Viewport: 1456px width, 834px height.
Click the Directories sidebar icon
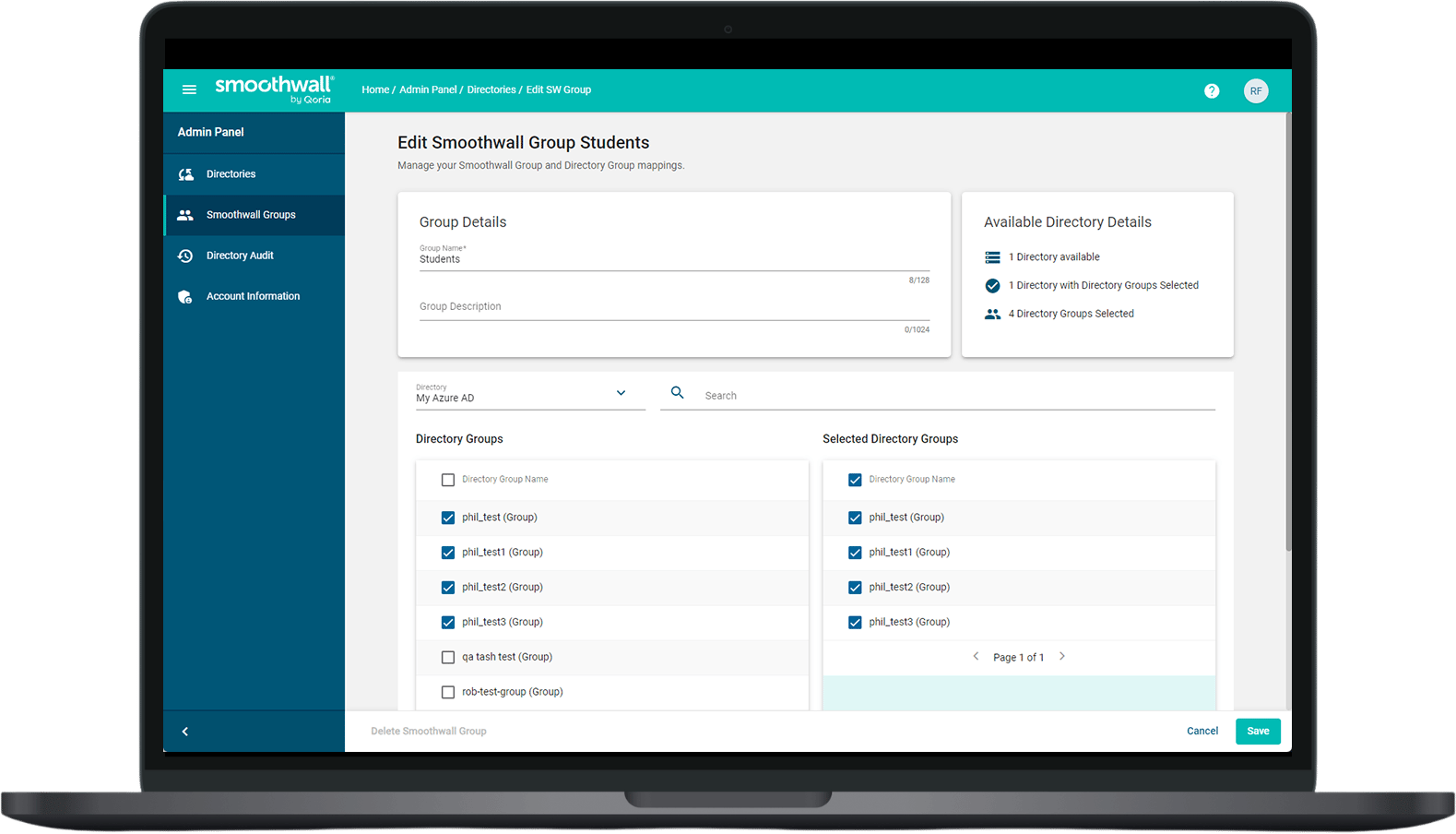tap(186, 174)
